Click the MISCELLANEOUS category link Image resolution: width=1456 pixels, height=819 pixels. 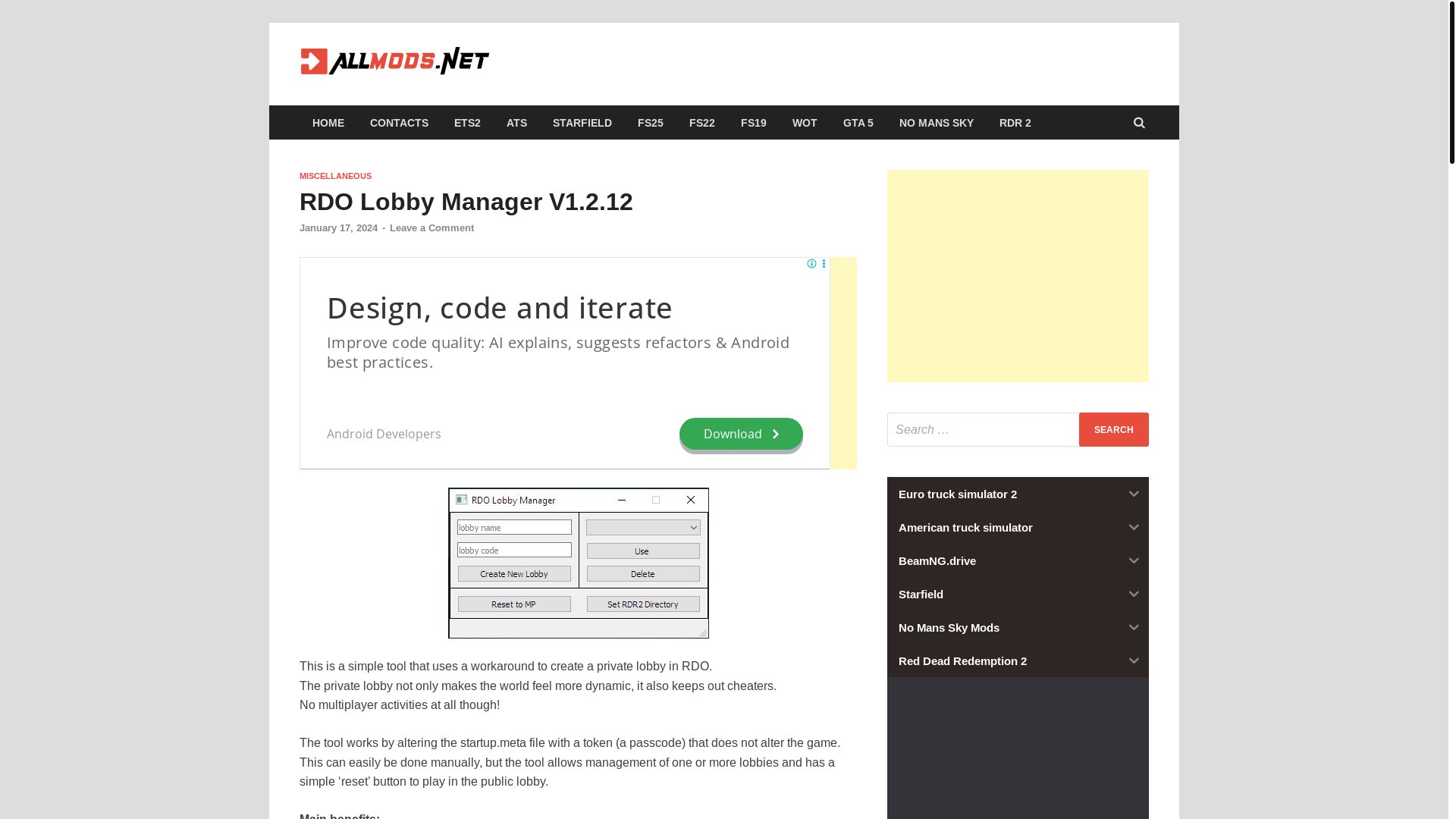click(x=335, y=176)
